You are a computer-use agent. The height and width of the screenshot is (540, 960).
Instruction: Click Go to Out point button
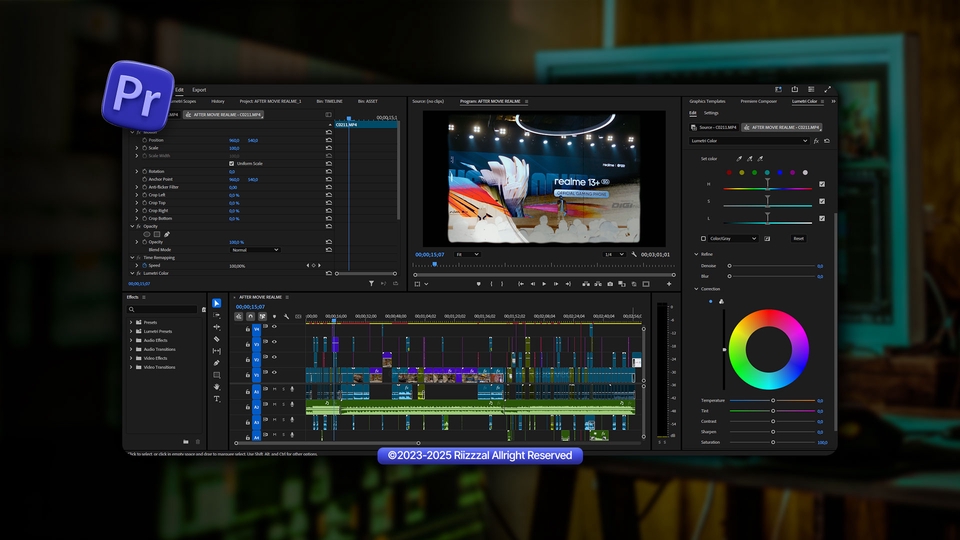pos(568,284)
